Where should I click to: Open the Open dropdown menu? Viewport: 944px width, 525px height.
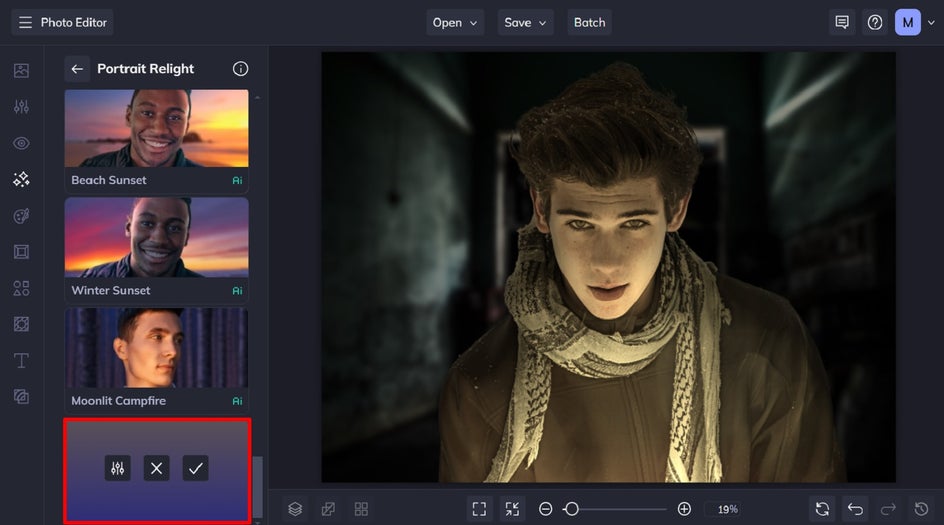(x=455, y=22)
